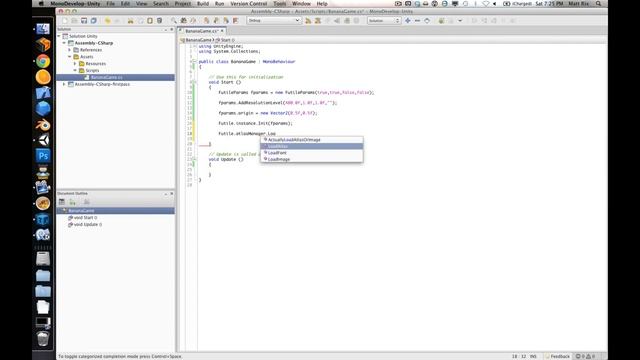
Task: Close the BananaGame.cs tab
Action: (x=222, y=31)
